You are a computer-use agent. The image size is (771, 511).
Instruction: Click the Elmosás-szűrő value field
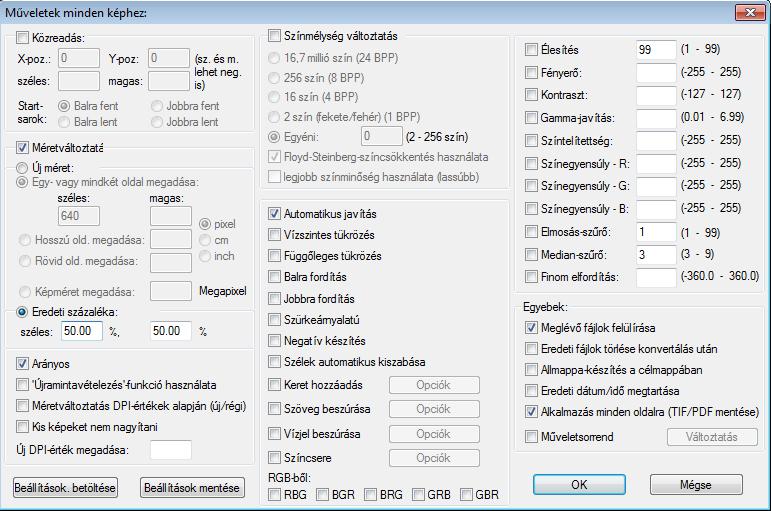(x=656, y=232)
